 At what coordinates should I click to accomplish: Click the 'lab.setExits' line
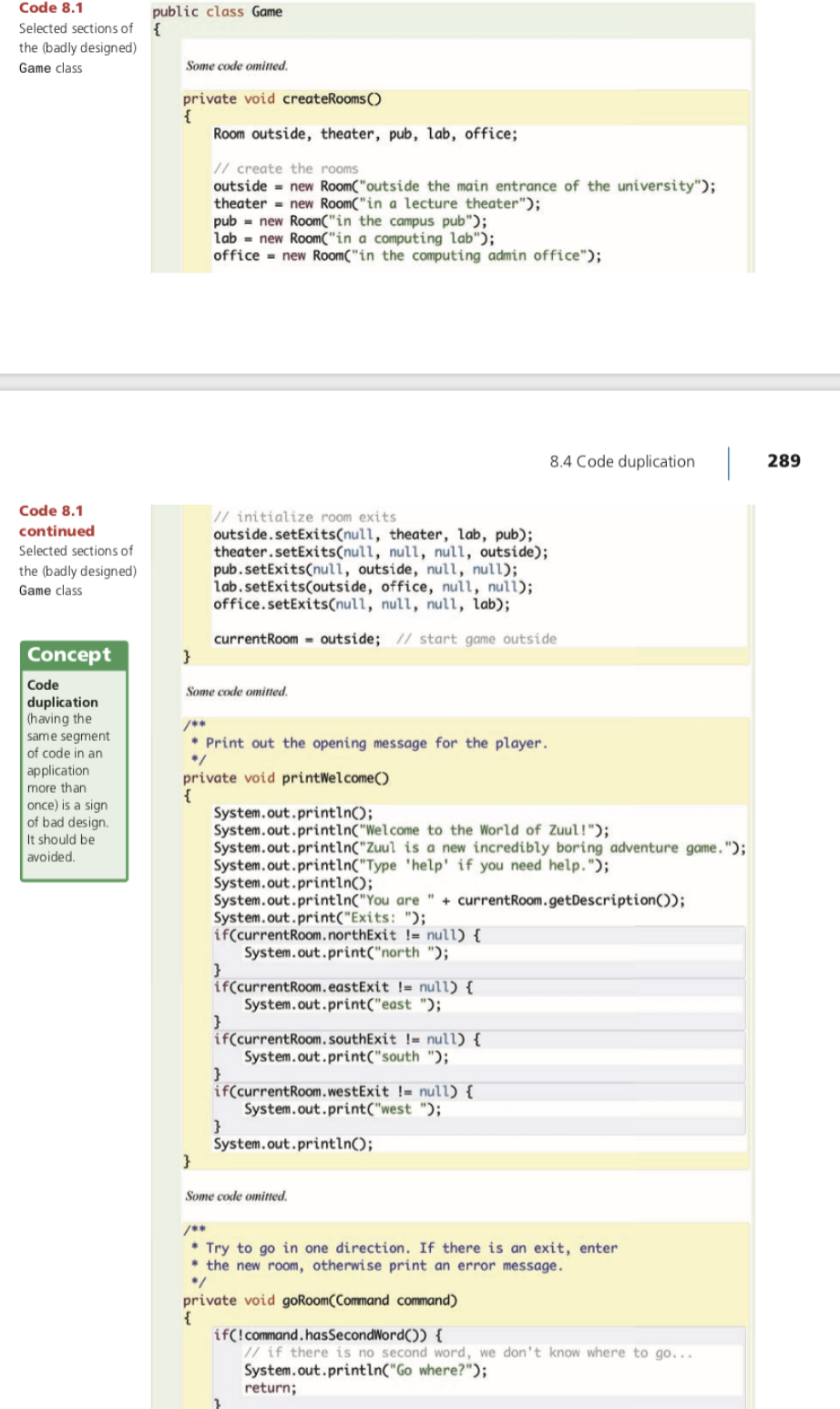pyautogui.click(x=374, y=586)
